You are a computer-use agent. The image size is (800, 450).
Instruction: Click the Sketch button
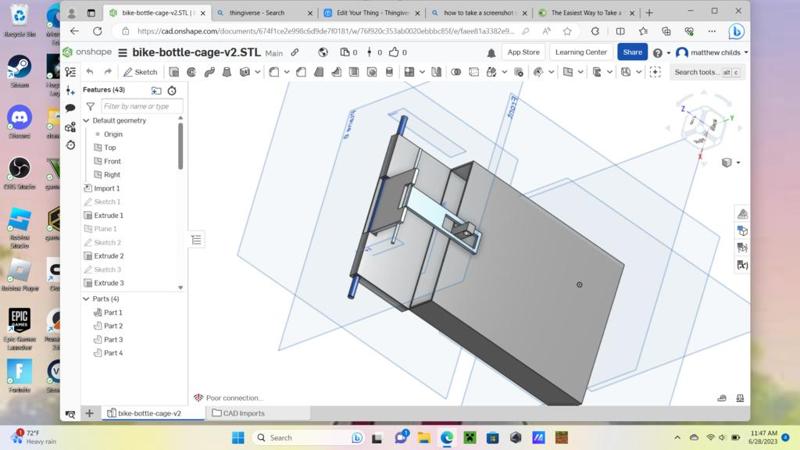click(140, 72)
